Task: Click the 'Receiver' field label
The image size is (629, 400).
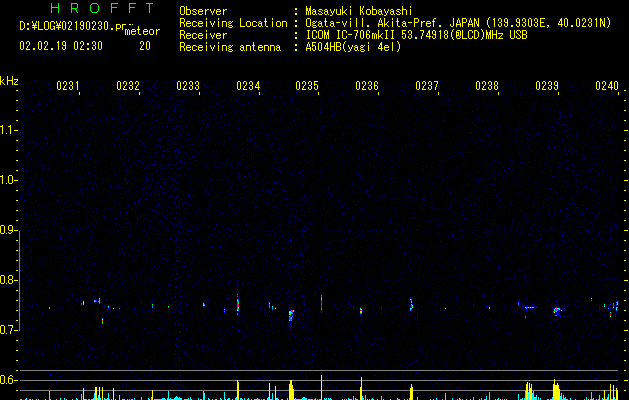Action: point(203,35)
